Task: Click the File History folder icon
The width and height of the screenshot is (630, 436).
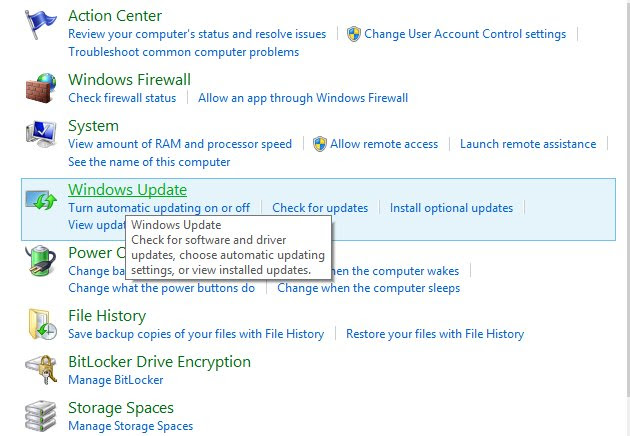Action: [x=40, y=324]
